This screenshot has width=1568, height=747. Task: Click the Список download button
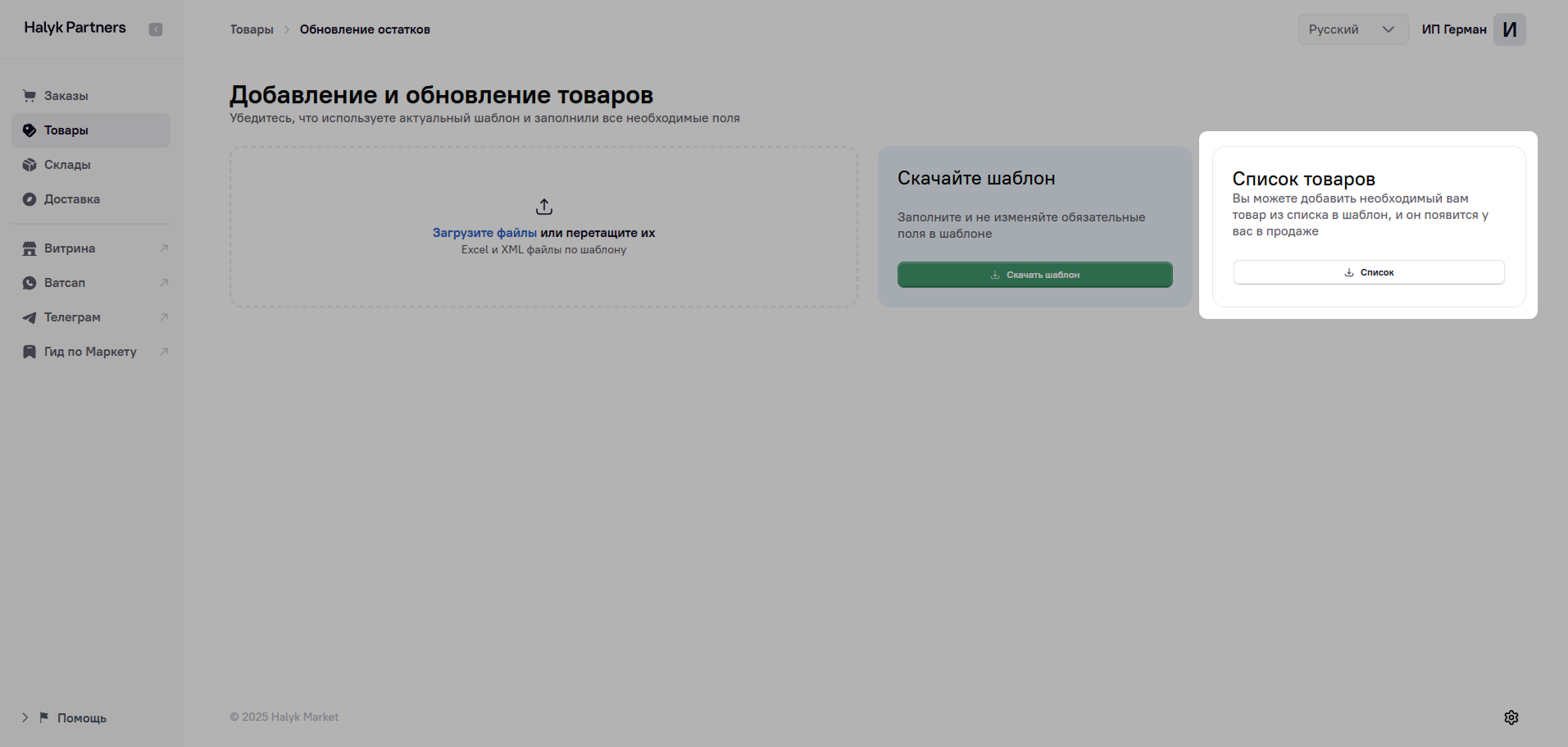(1369, 272)
